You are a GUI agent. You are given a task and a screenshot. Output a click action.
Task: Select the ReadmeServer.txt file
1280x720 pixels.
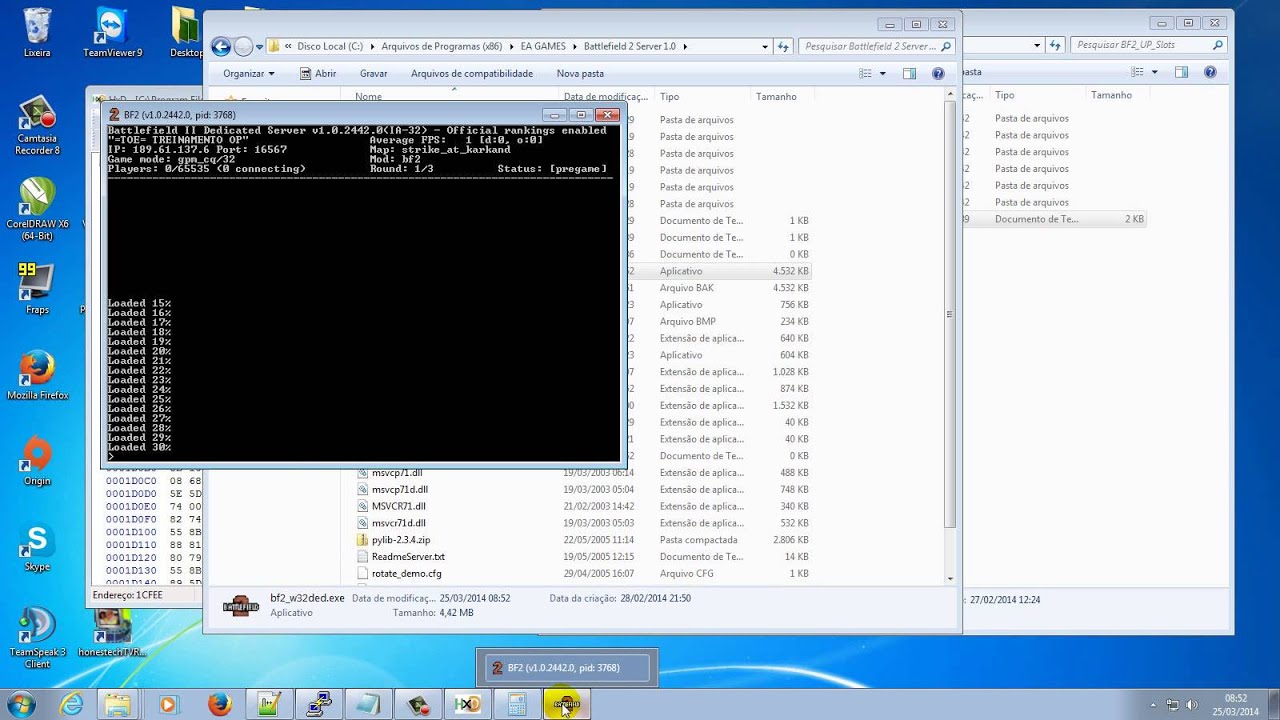[x=408, y=556]
